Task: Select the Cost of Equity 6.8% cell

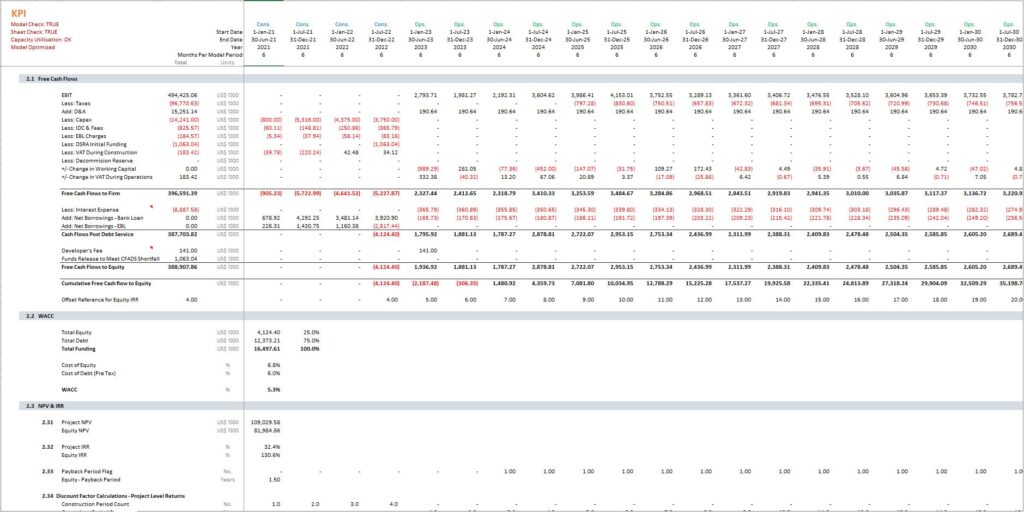Action: pos(274,365)
